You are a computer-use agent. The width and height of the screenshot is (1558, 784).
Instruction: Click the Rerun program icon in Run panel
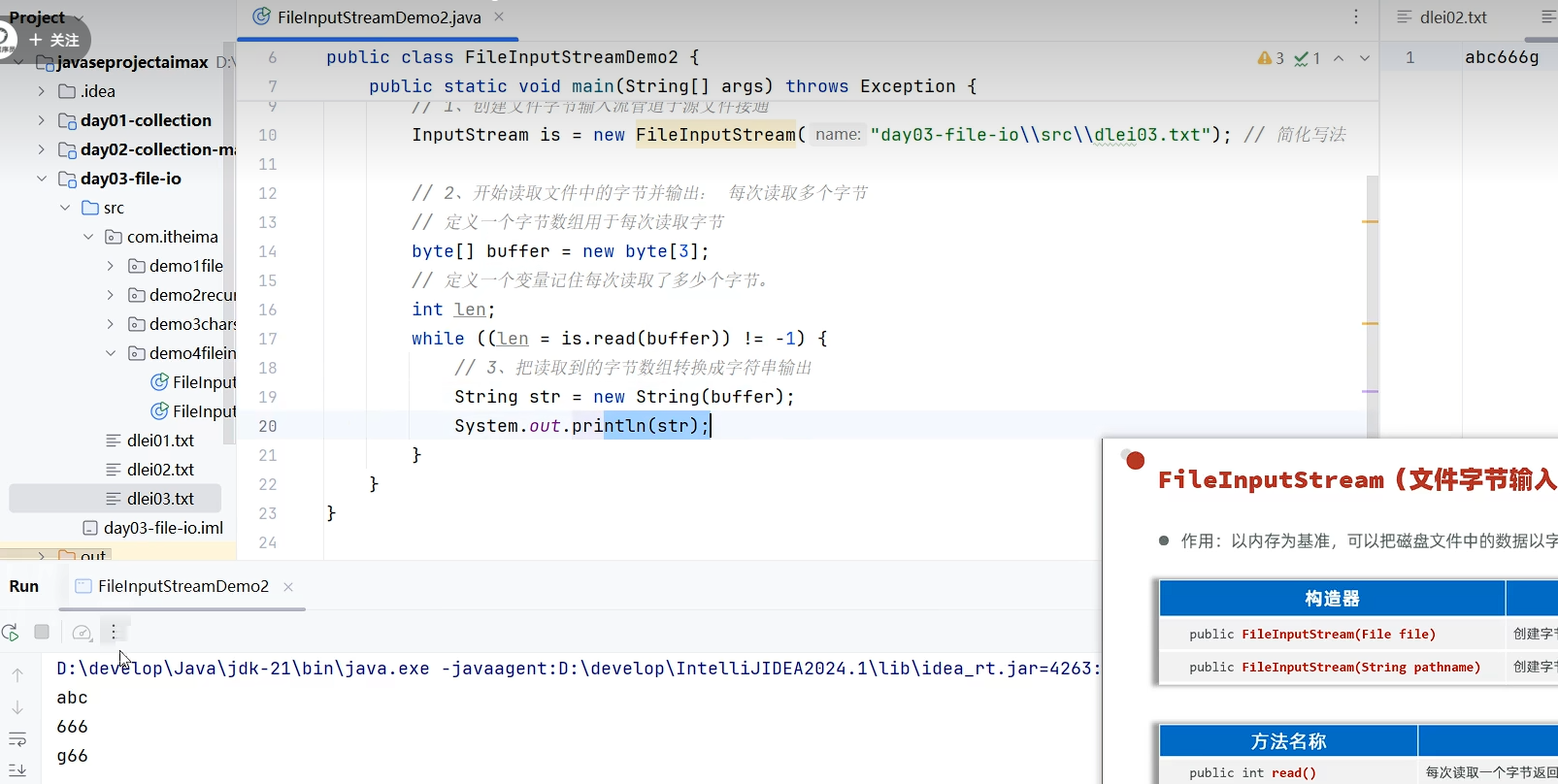click(11, 633)
